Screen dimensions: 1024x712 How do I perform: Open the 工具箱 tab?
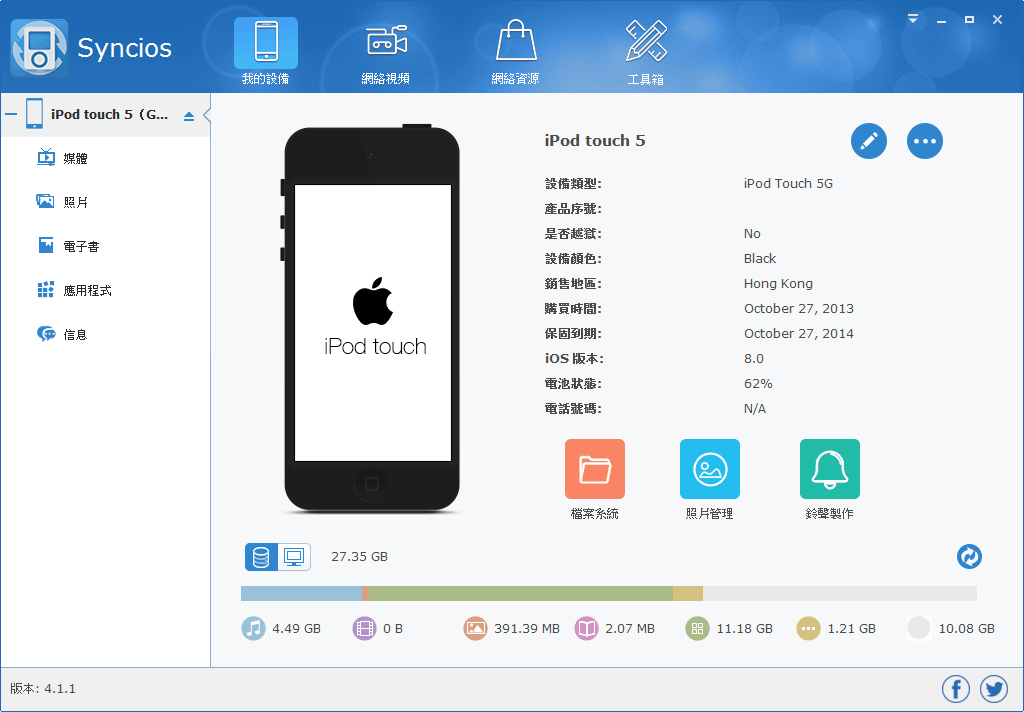point(646,48)
